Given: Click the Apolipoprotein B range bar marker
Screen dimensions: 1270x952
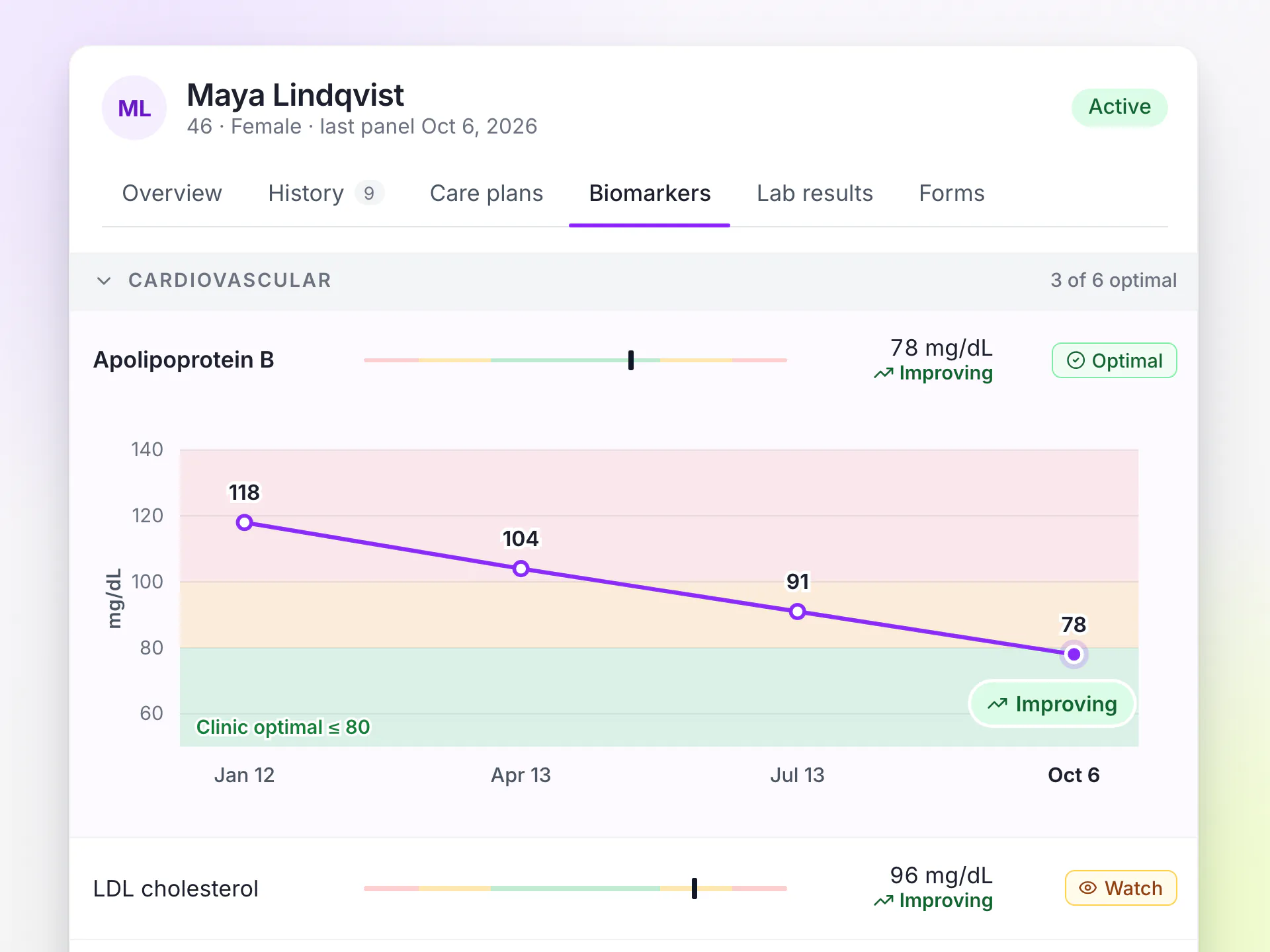Looking at the screenshot, I should [631, 360].
